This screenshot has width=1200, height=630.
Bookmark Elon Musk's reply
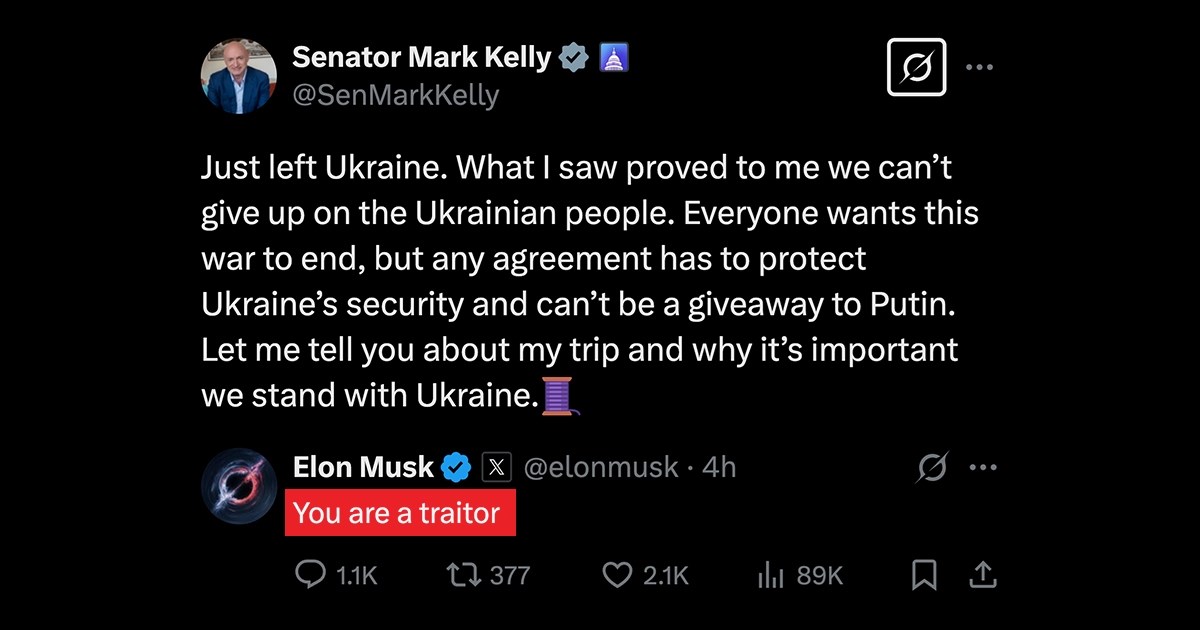point(923,575)
